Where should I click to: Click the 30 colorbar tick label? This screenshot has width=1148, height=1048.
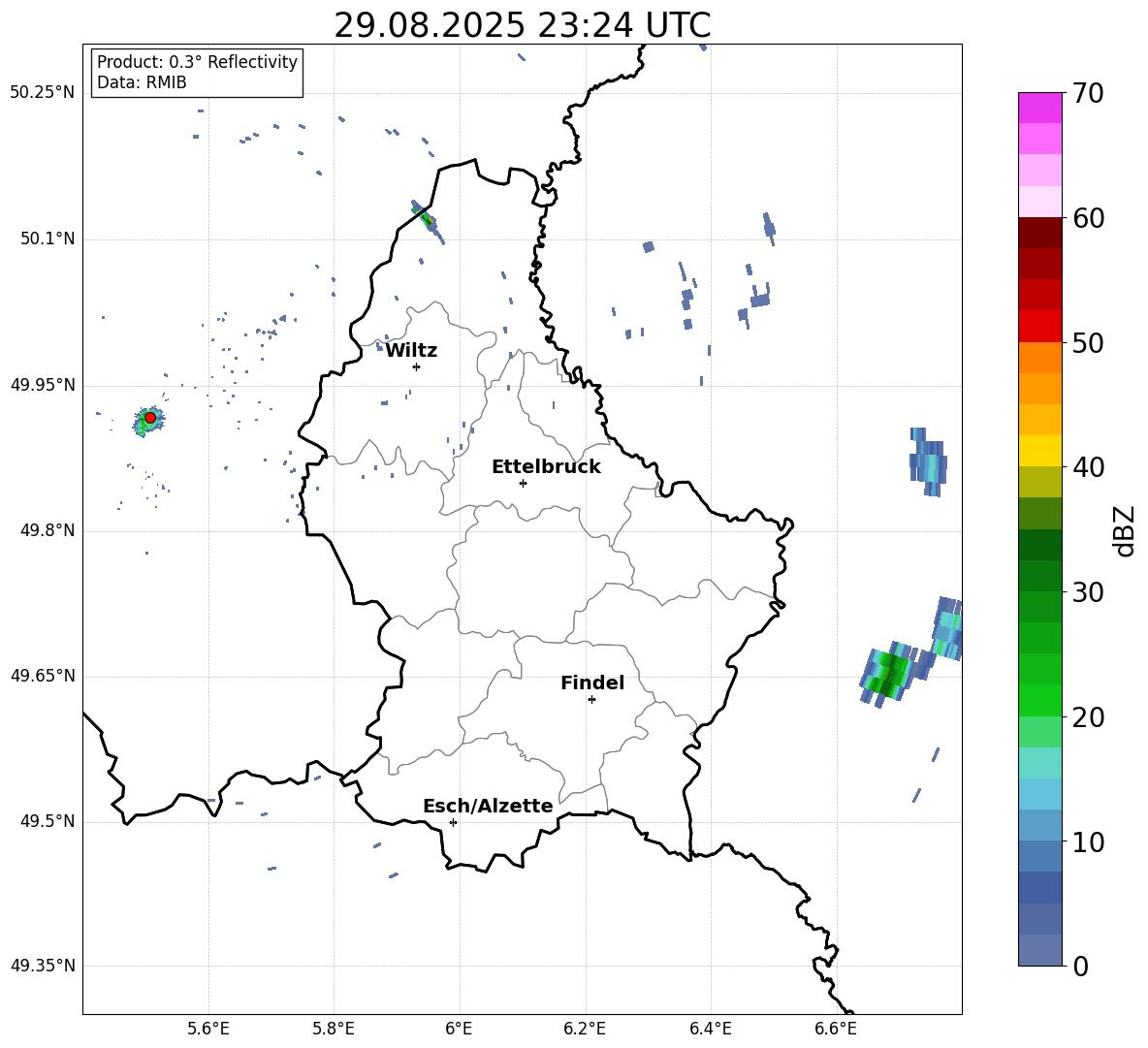tap(1087, 592)
